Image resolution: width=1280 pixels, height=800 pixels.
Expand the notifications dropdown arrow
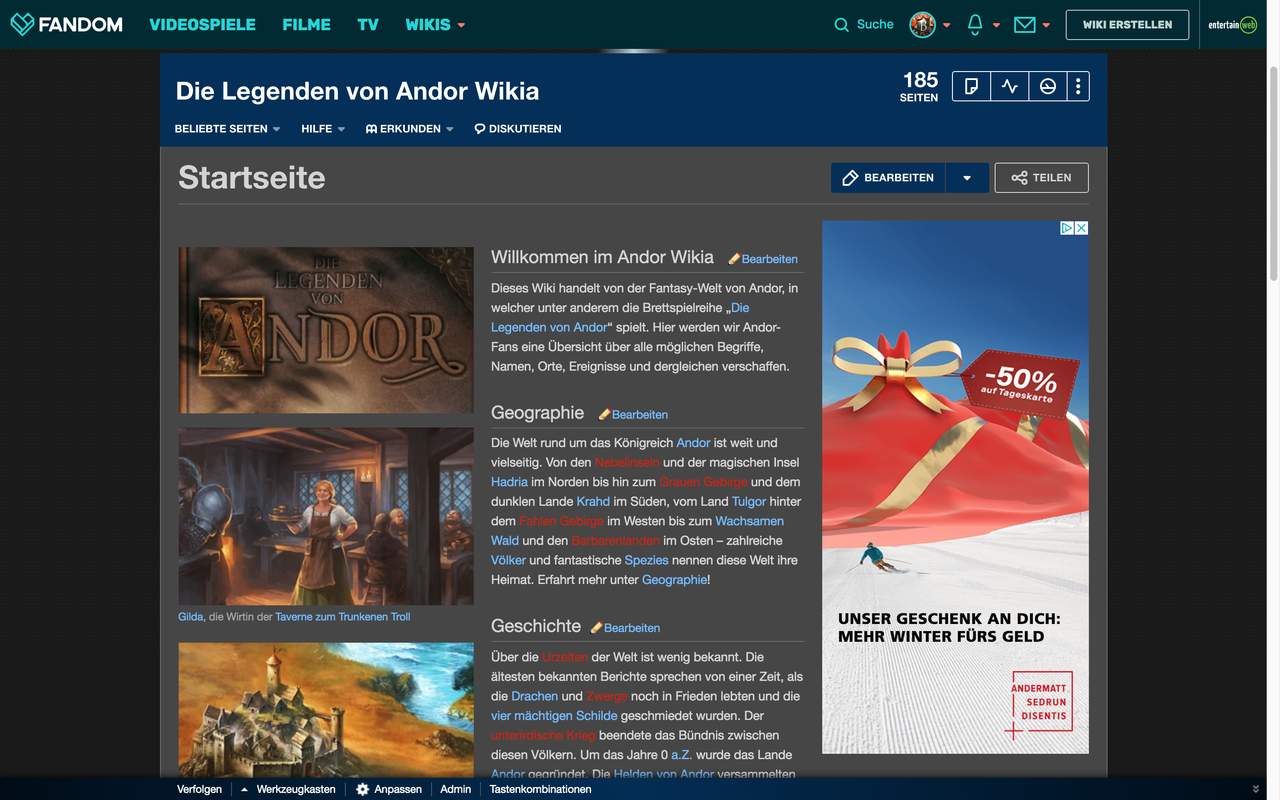[996, 26]
